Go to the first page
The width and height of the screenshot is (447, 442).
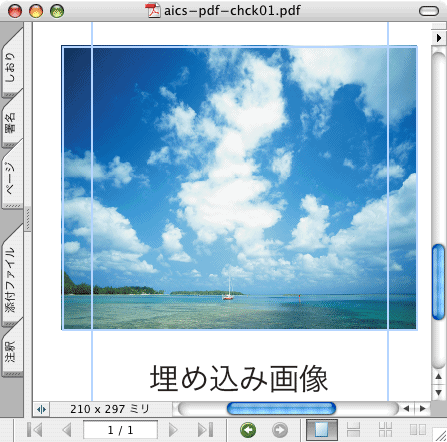pyautogui.click(x=35, y=430)
